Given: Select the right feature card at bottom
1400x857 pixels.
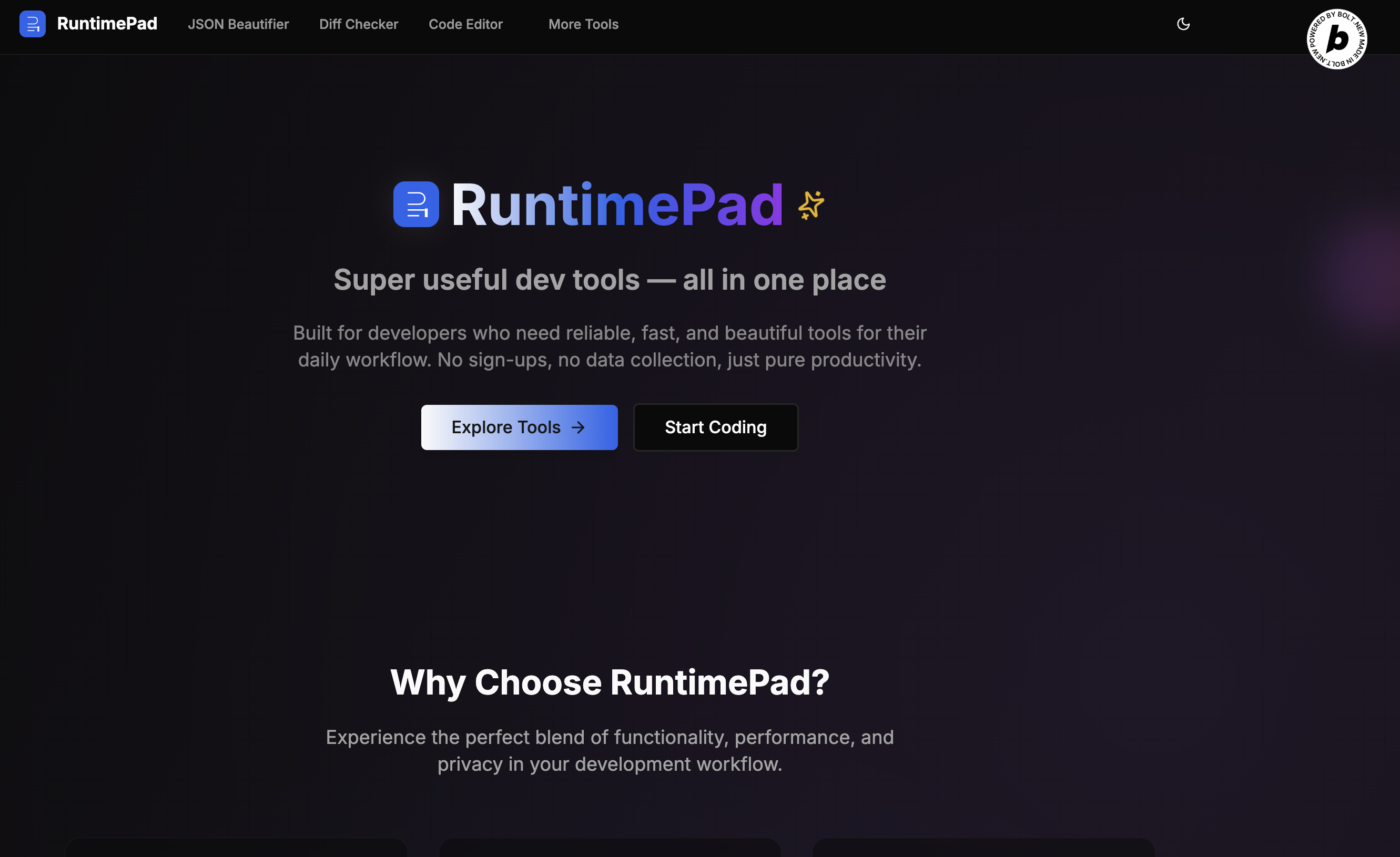Looking at the screenshot, I should click(983, 848).
